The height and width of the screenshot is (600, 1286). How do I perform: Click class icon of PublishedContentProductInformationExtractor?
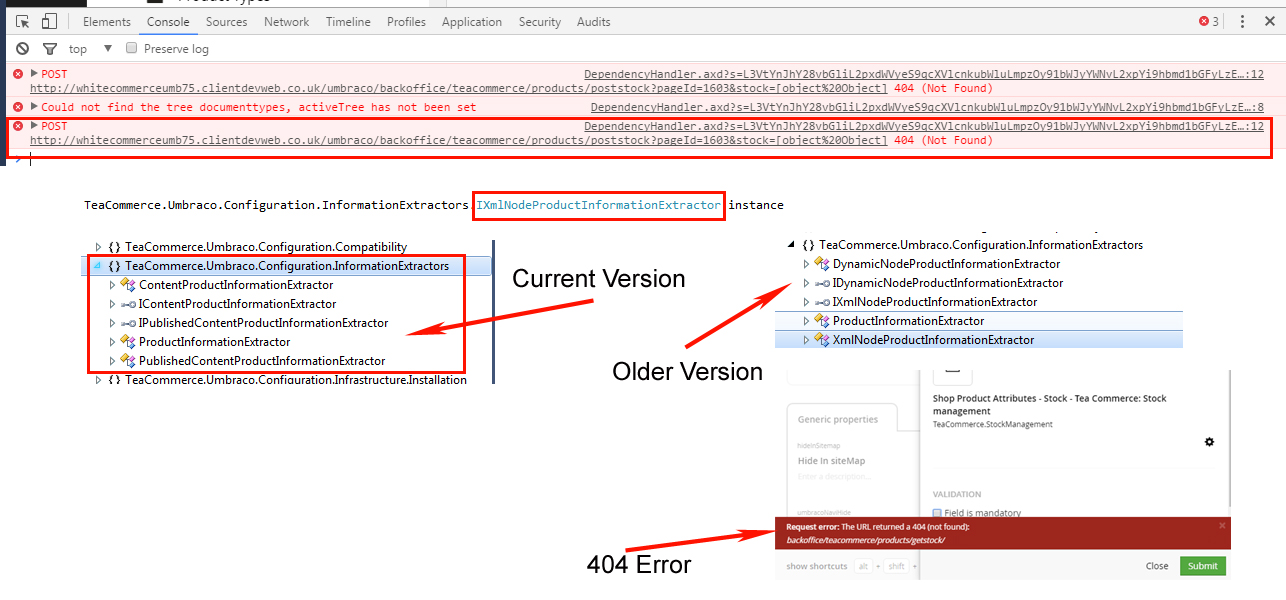(128, 361)
